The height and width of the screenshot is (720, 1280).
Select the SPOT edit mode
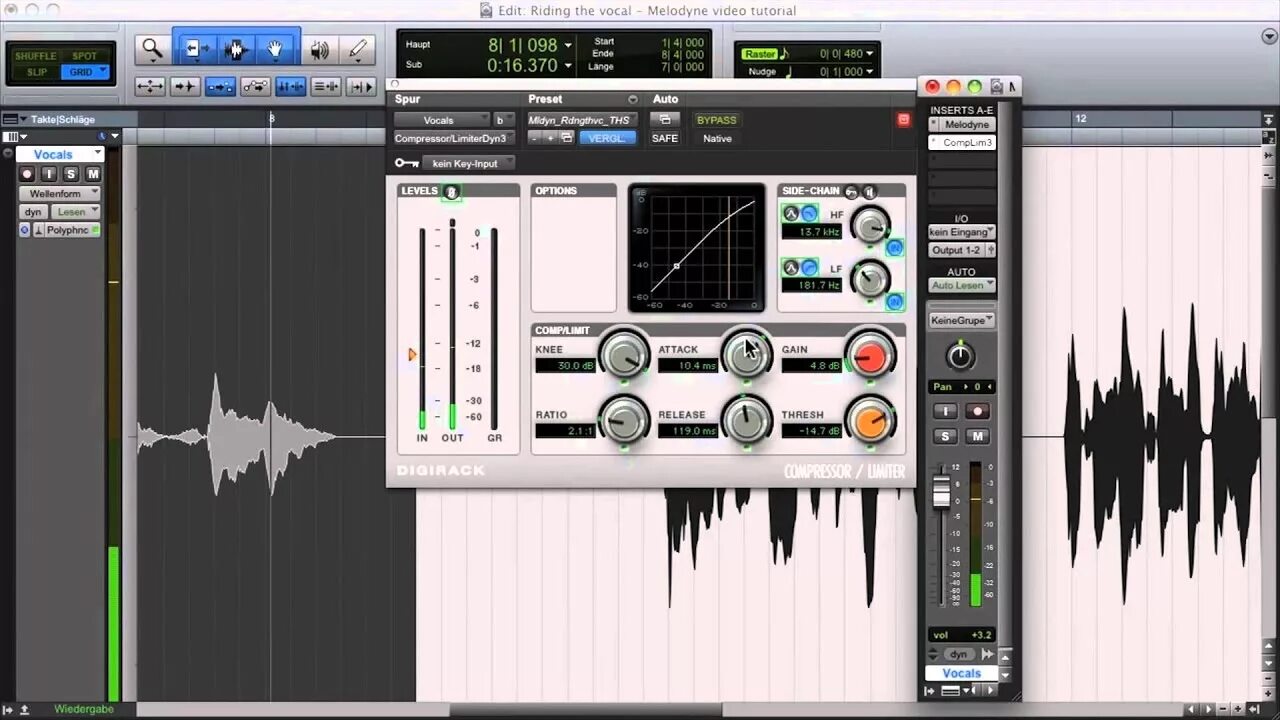(x=85, y=56)
